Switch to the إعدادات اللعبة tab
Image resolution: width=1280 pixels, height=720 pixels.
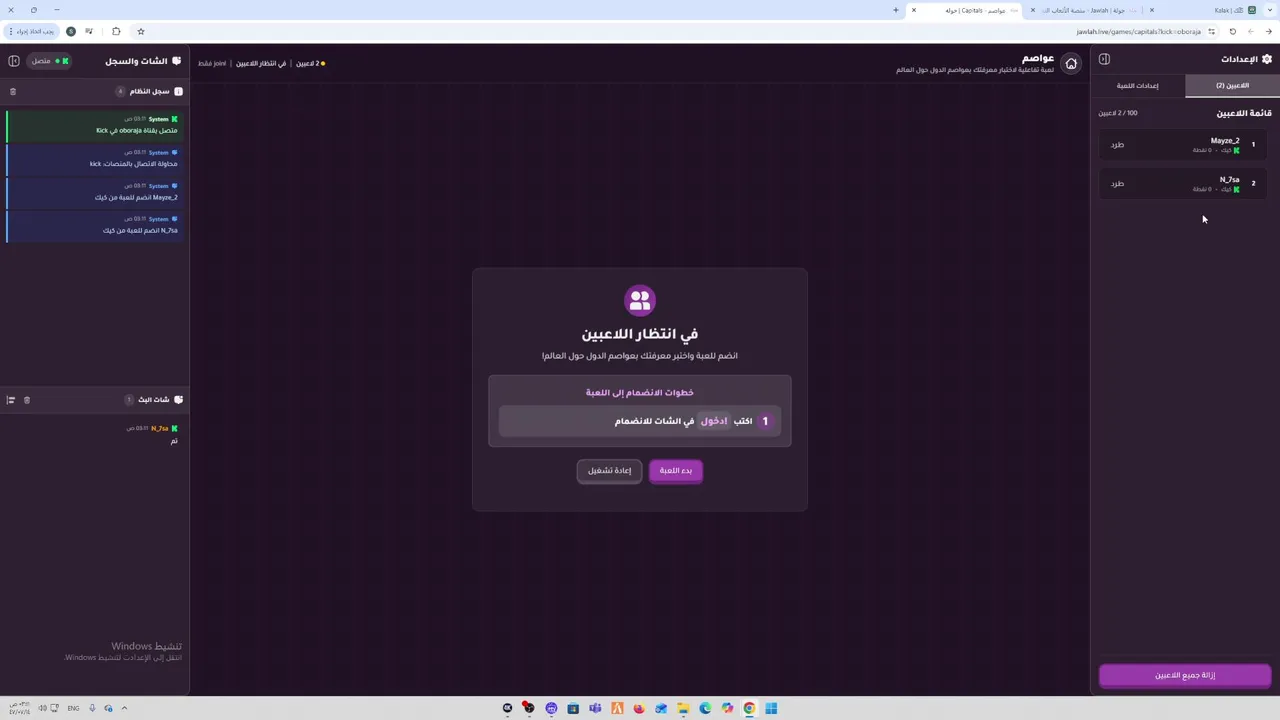pos(1138,86)
